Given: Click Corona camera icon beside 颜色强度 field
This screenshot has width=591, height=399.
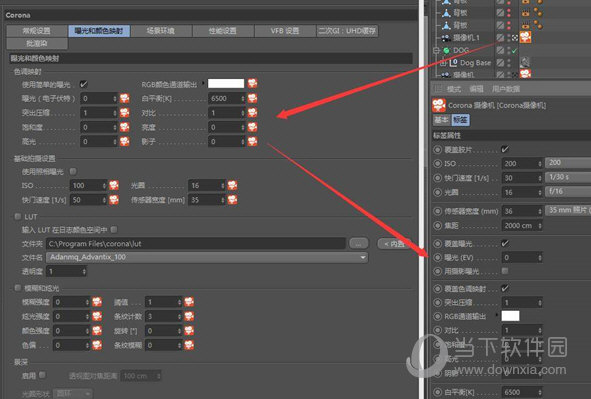Looking at the screenshot, I should point(97,330).
